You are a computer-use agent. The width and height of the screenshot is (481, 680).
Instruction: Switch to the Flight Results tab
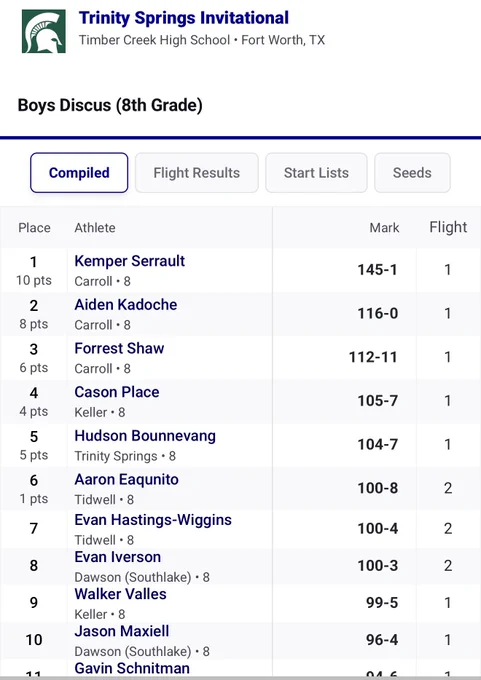click(196, 173)
